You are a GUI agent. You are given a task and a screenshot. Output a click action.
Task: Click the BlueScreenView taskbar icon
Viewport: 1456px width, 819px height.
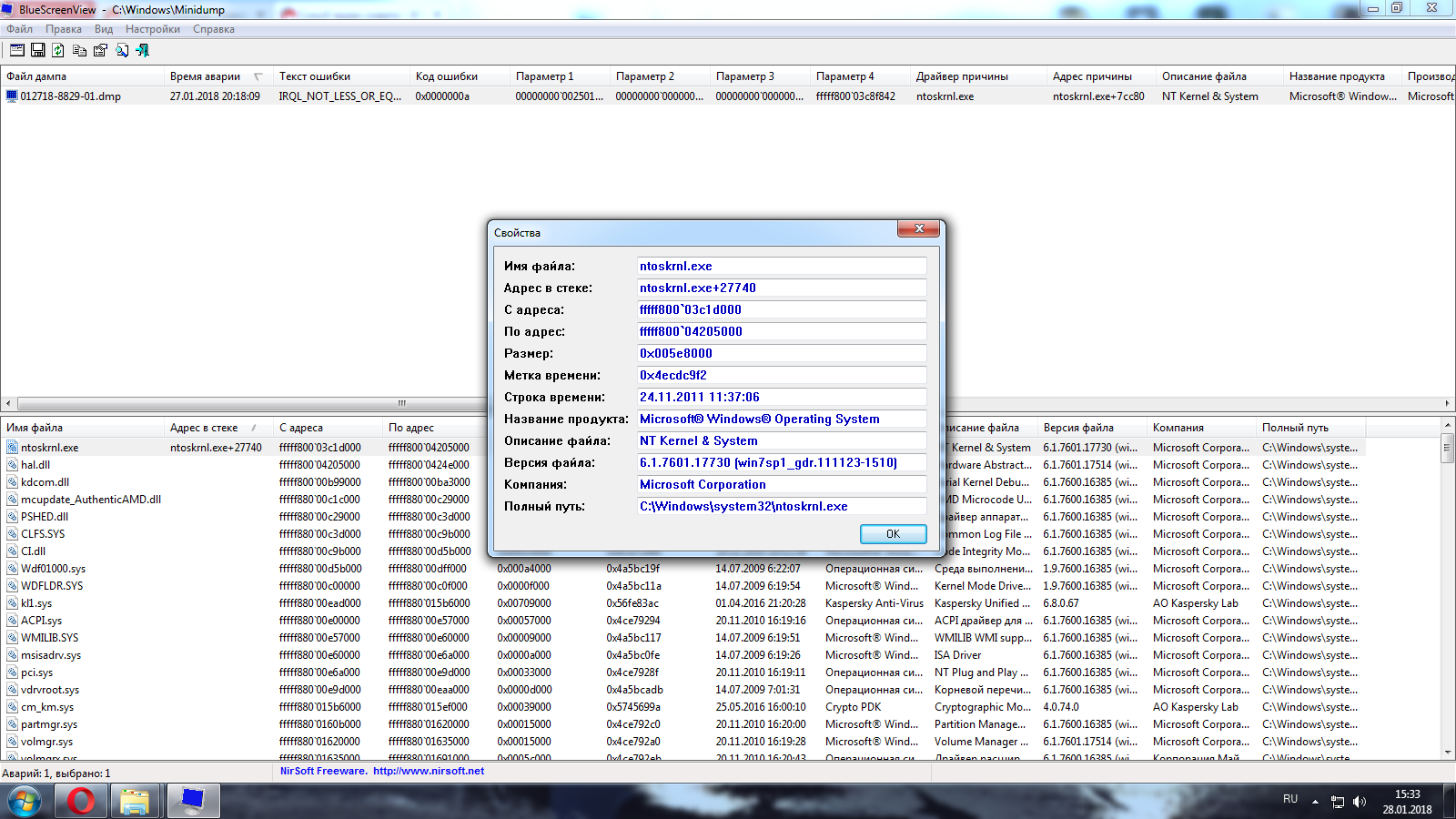point(192,802)
